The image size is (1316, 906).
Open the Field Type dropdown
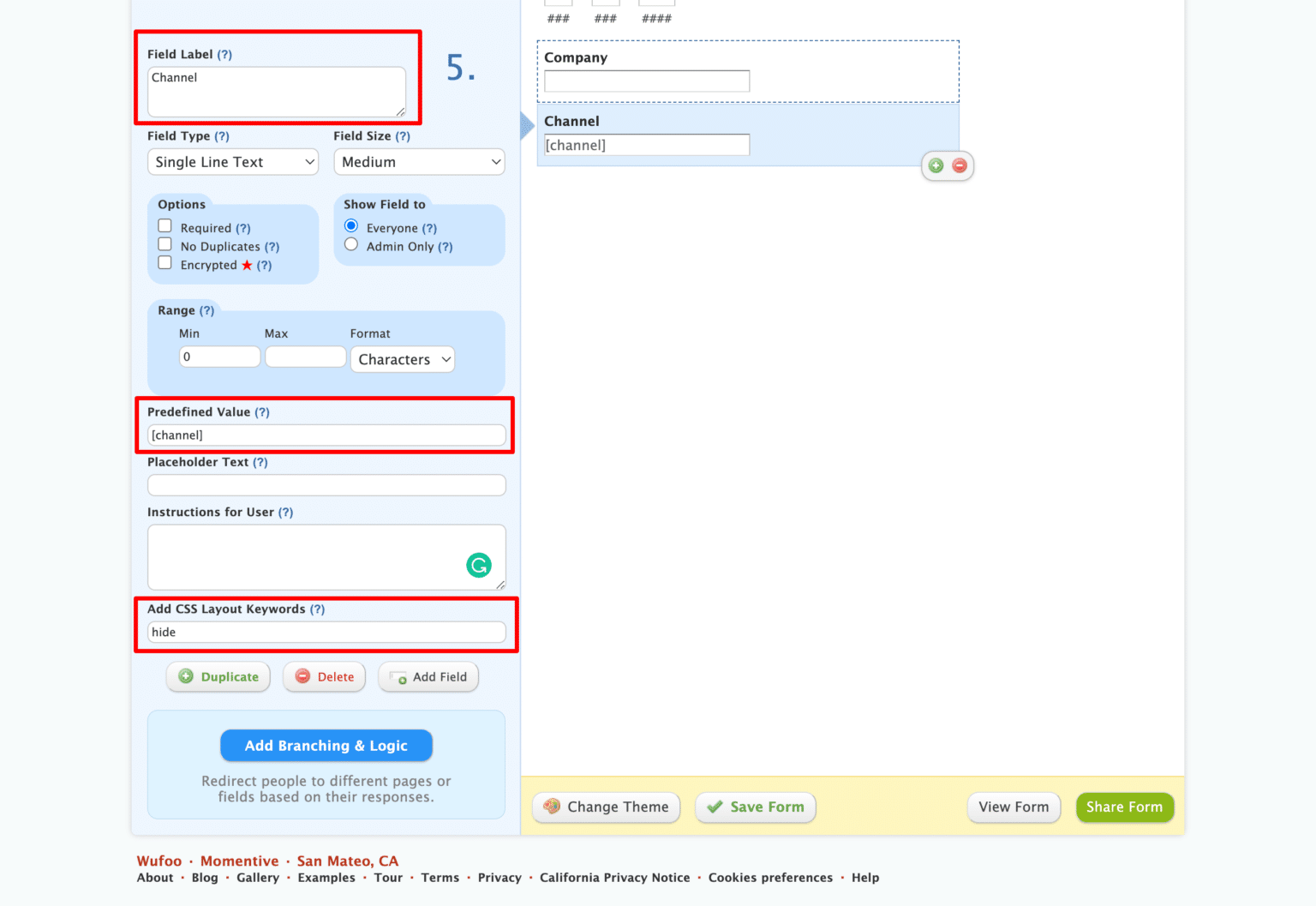[x=232, y=161]
